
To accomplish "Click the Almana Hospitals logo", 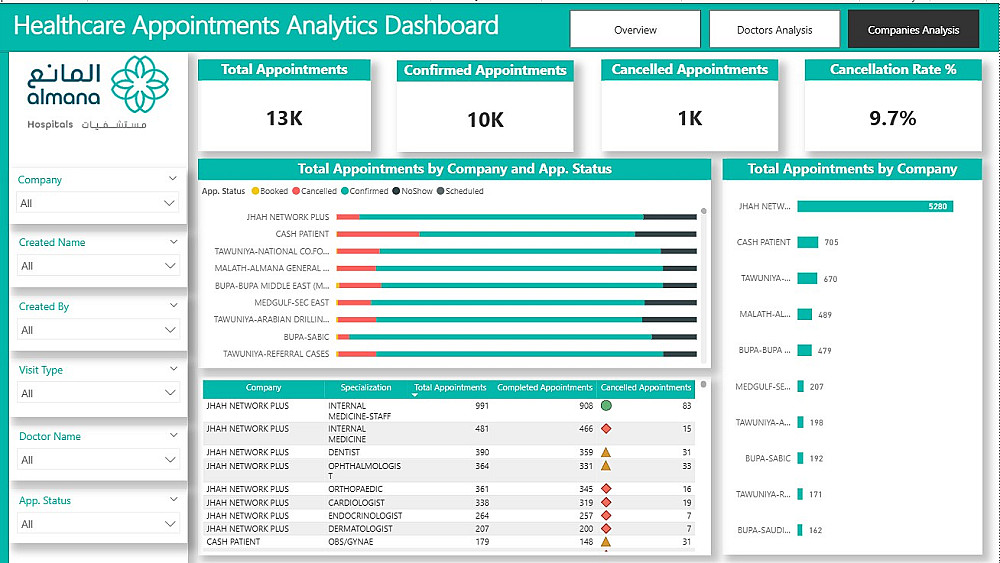I will click(97, 92).
